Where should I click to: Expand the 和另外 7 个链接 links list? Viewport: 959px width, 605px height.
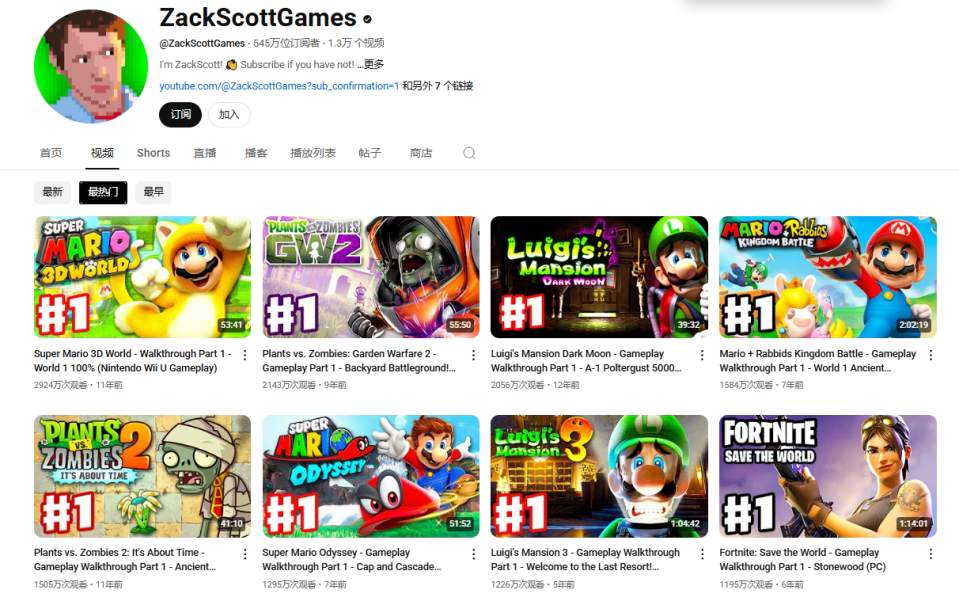(437, 86)
